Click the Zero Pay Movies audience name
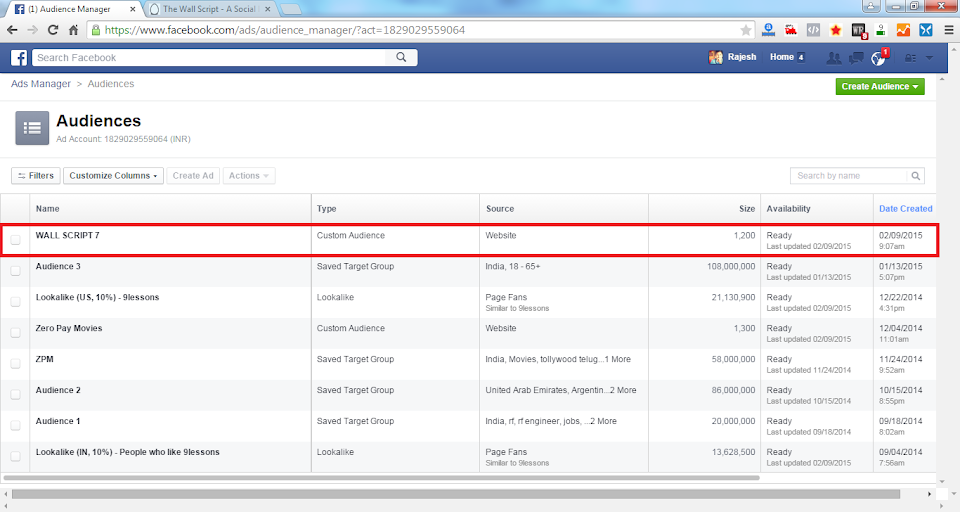 (x=69, y=328)
